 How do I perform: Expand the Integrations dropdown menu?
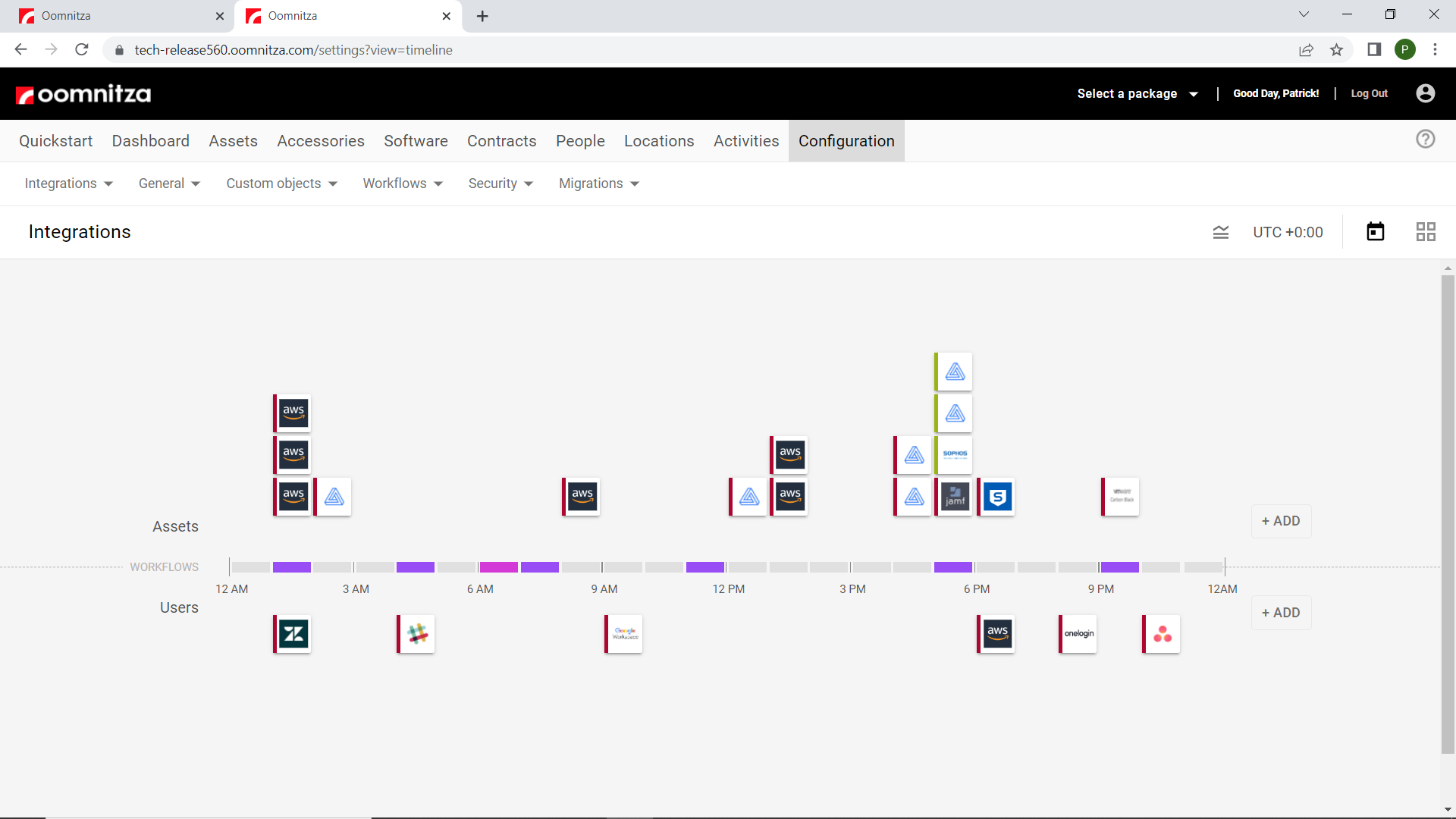68,184
